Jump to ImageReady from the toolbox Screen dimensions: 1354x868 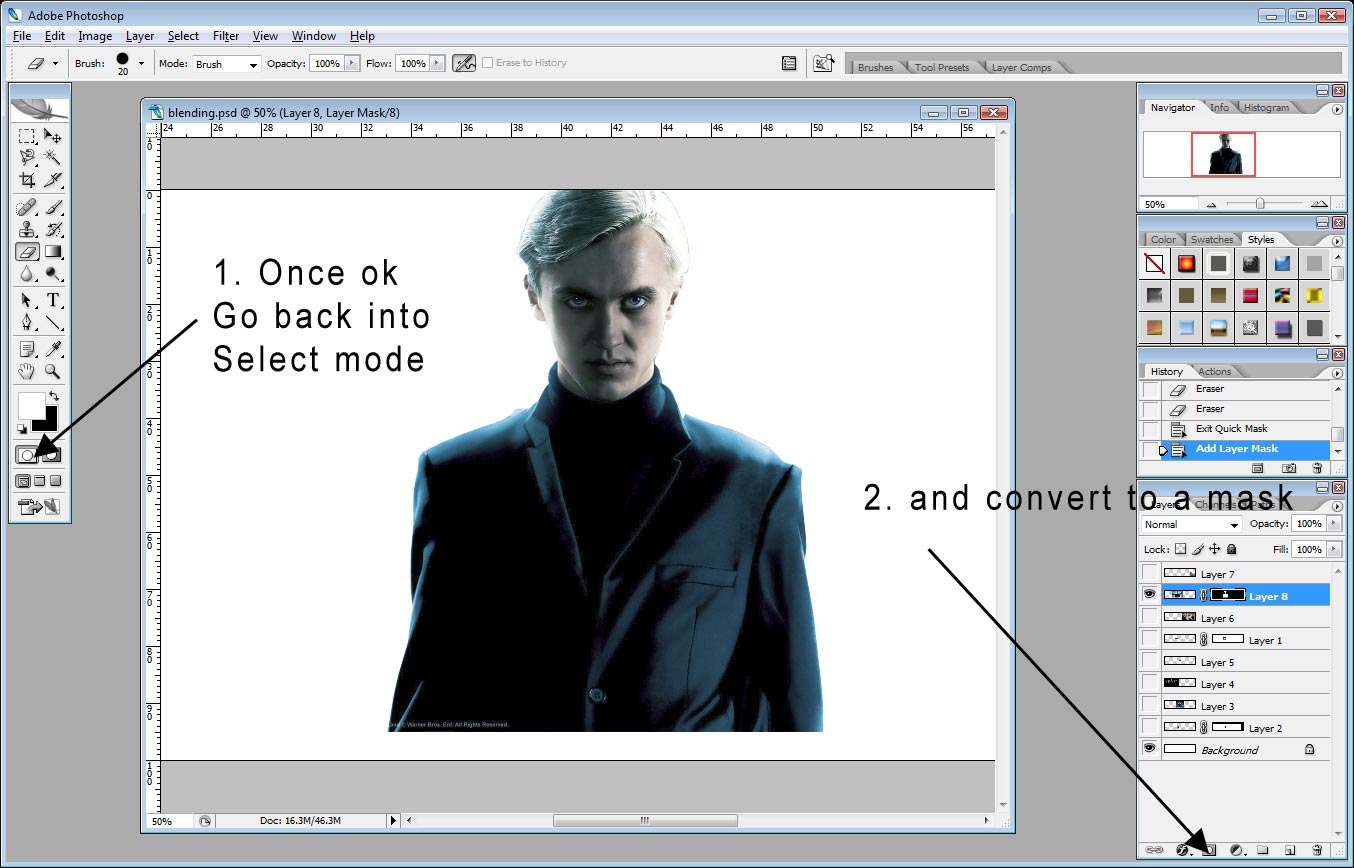tap(40, 507)
